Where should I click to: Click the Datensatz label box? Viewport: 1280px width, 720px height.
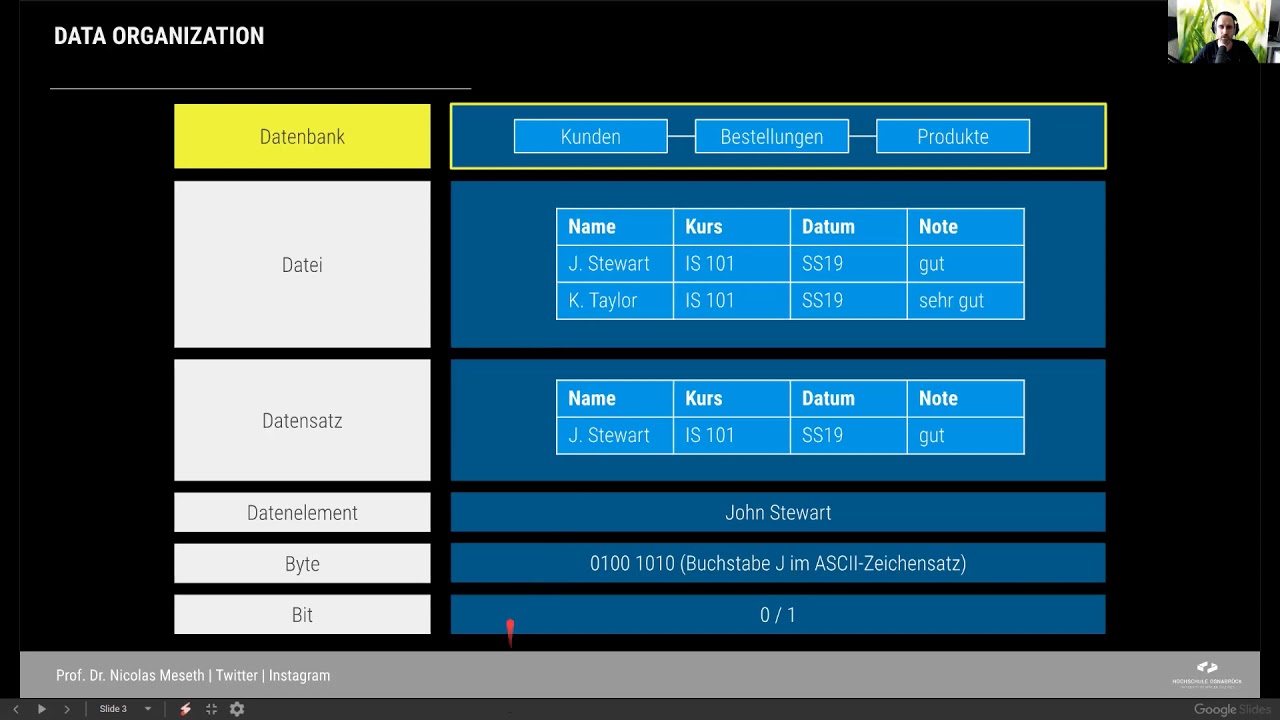coord(302,420)
